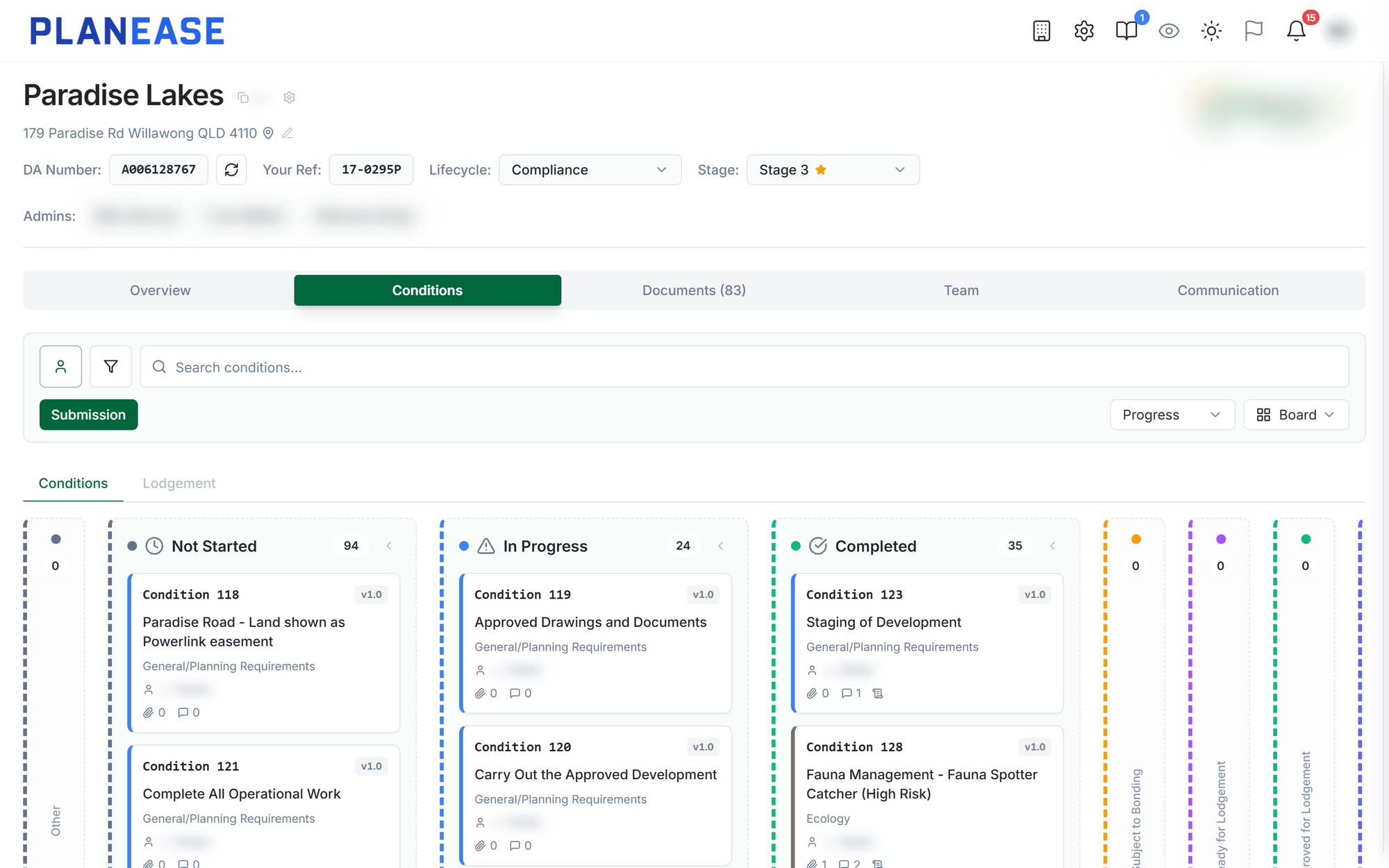Open the book guide icon with badge

click(1126, 31)
